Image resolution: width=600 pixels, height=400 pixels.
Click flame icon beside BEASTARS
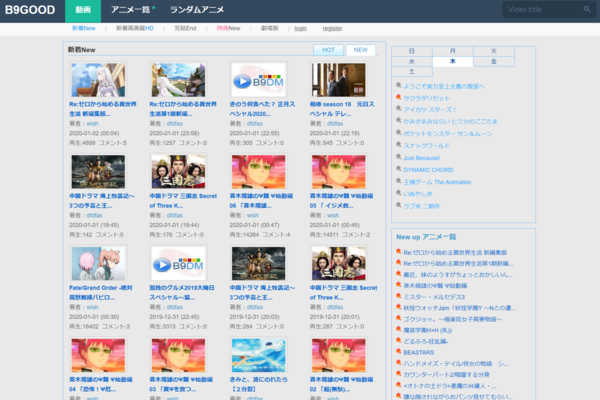tap(399, 351)
